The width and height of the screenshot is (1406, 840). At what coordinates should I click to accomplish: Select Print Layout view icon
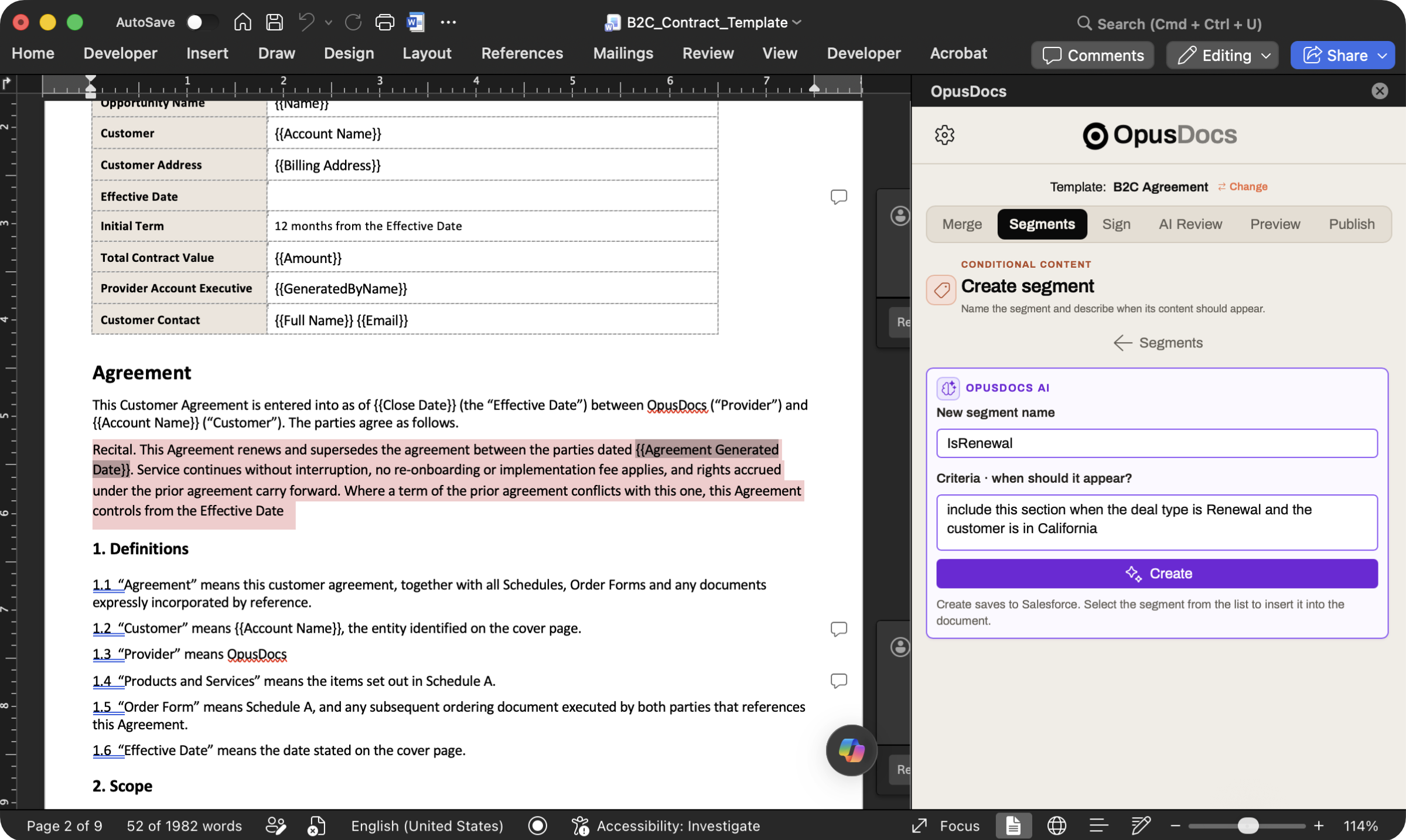pyautogui.click(x=1013, y=826)
